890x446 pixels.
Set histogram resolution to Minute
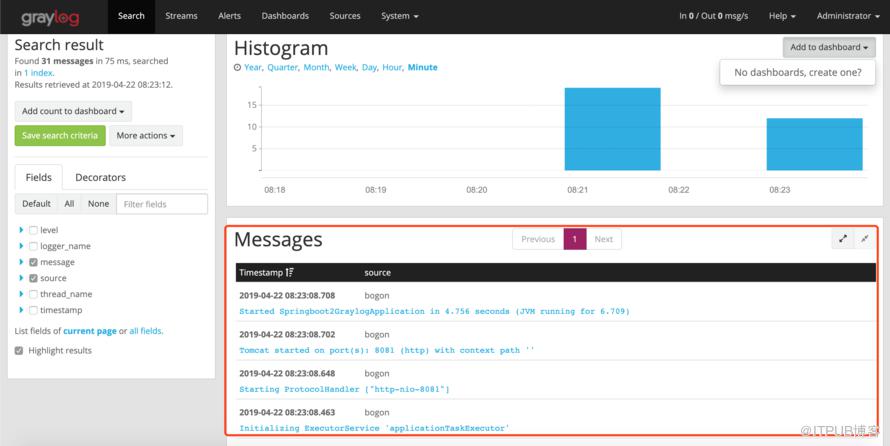click(423, 67)
